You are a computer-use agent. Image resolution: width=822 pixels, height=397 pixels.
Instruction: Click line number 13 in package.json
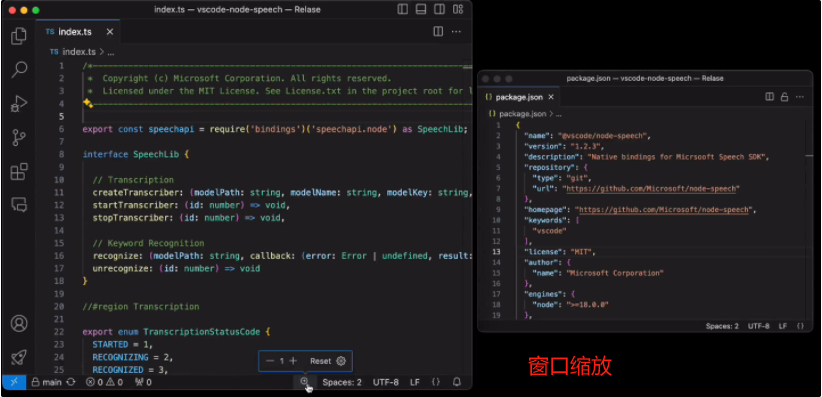tap(496, 252)
